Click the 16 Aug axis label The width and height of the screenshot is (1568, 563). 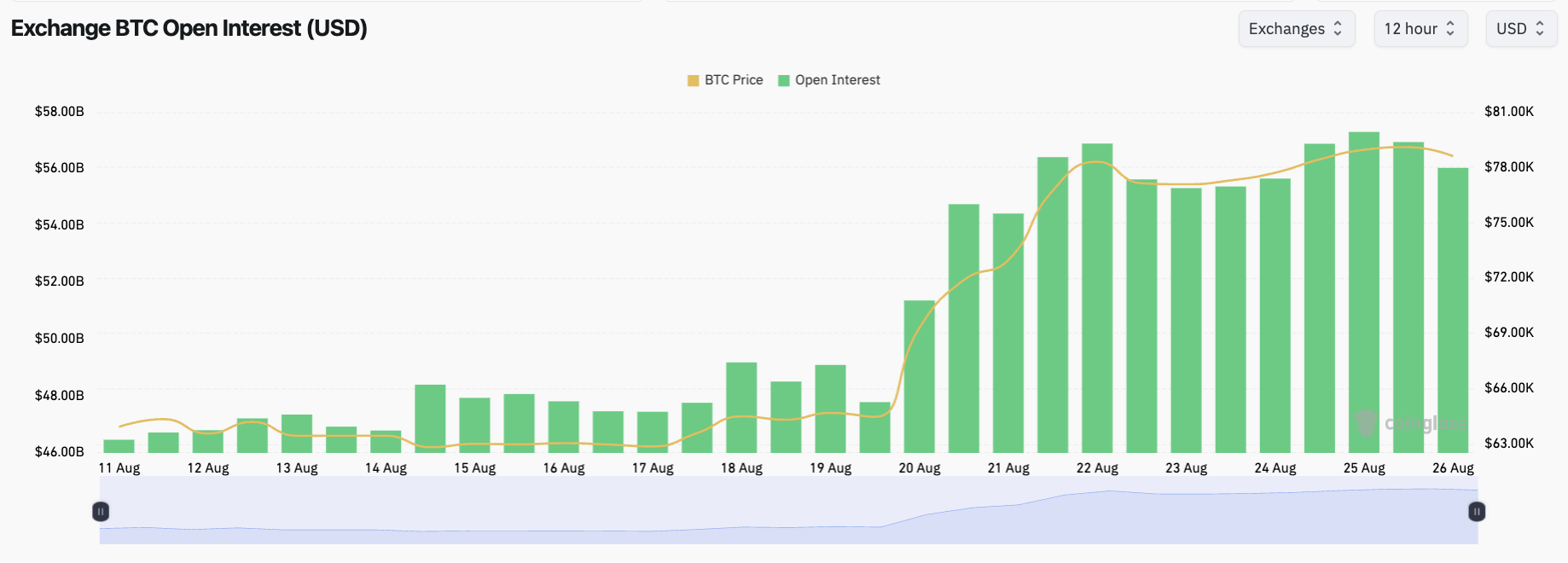coord(564,467)
